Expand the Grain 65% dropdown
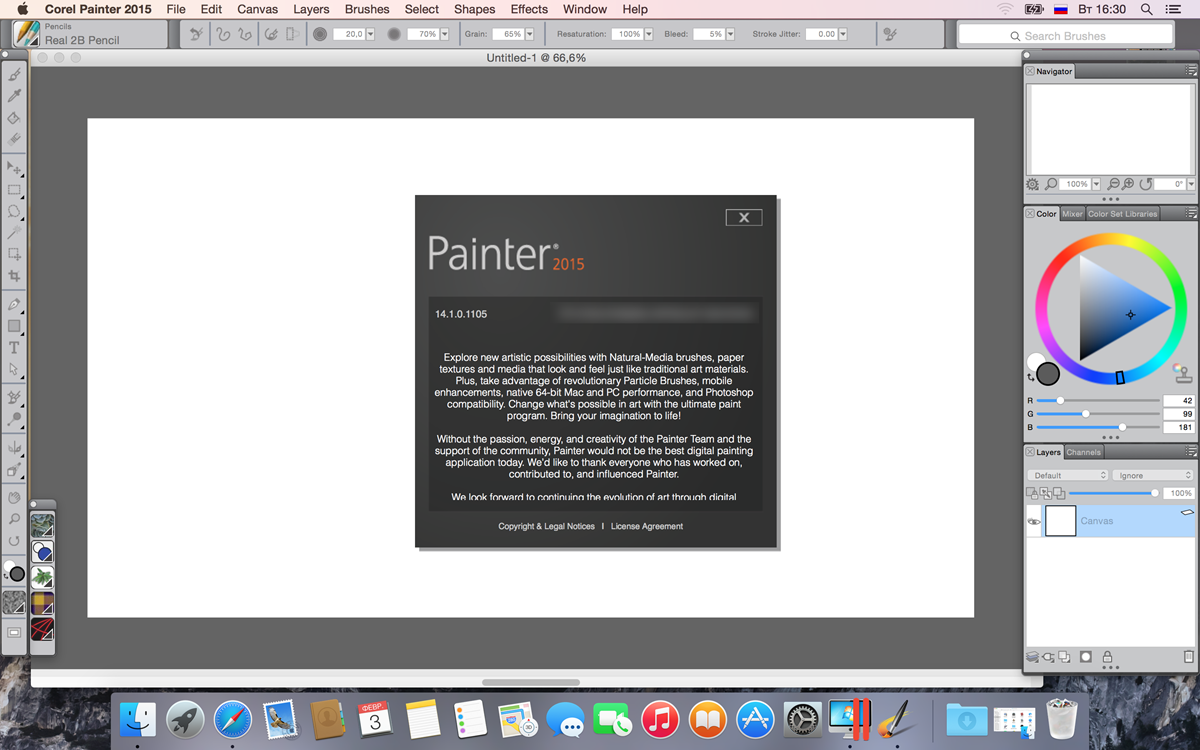The height and width of the screenshot is (750, 1200). 528,34
